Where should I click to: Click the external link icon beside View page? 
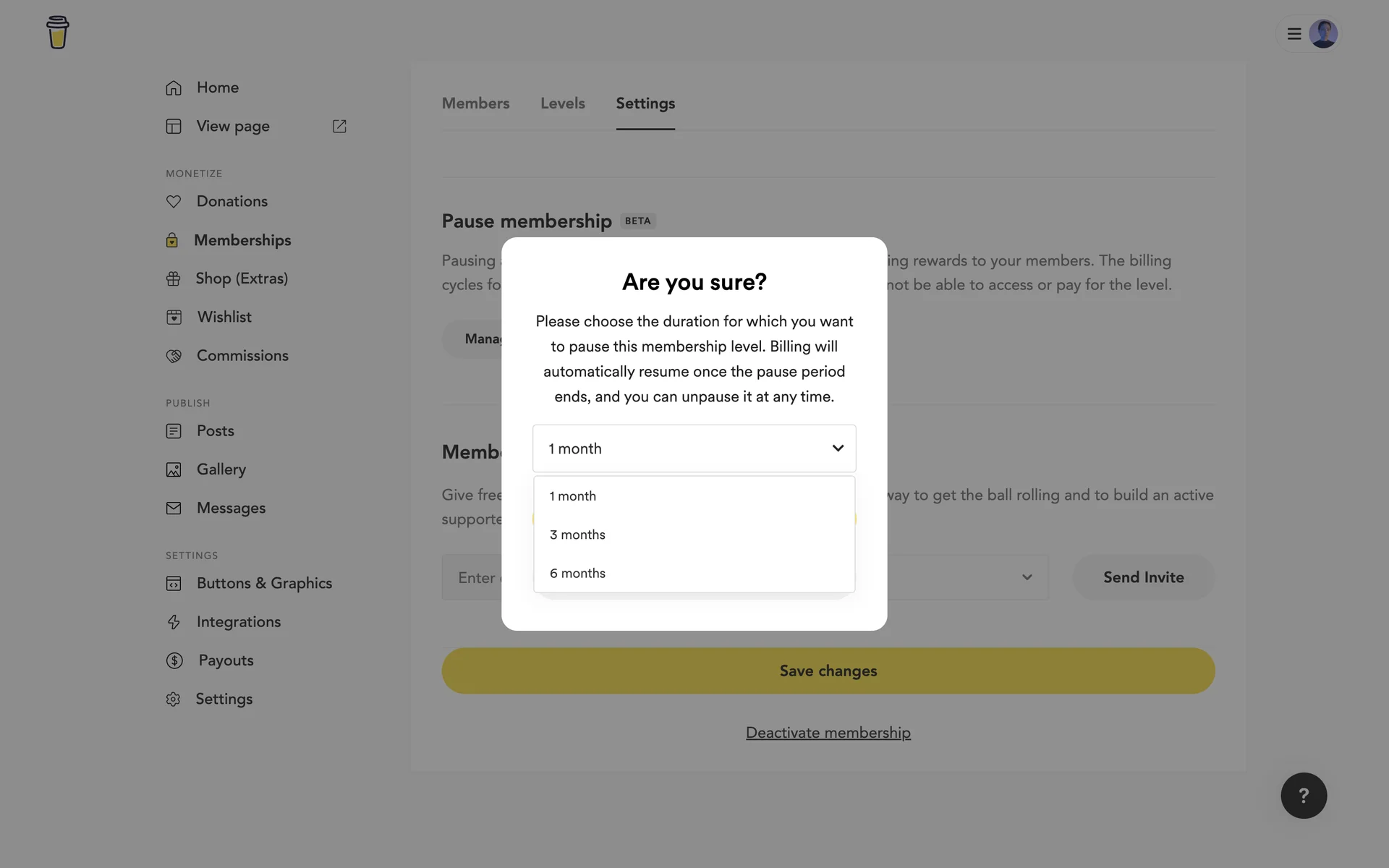pyautogui.click(x=339, y=127)
